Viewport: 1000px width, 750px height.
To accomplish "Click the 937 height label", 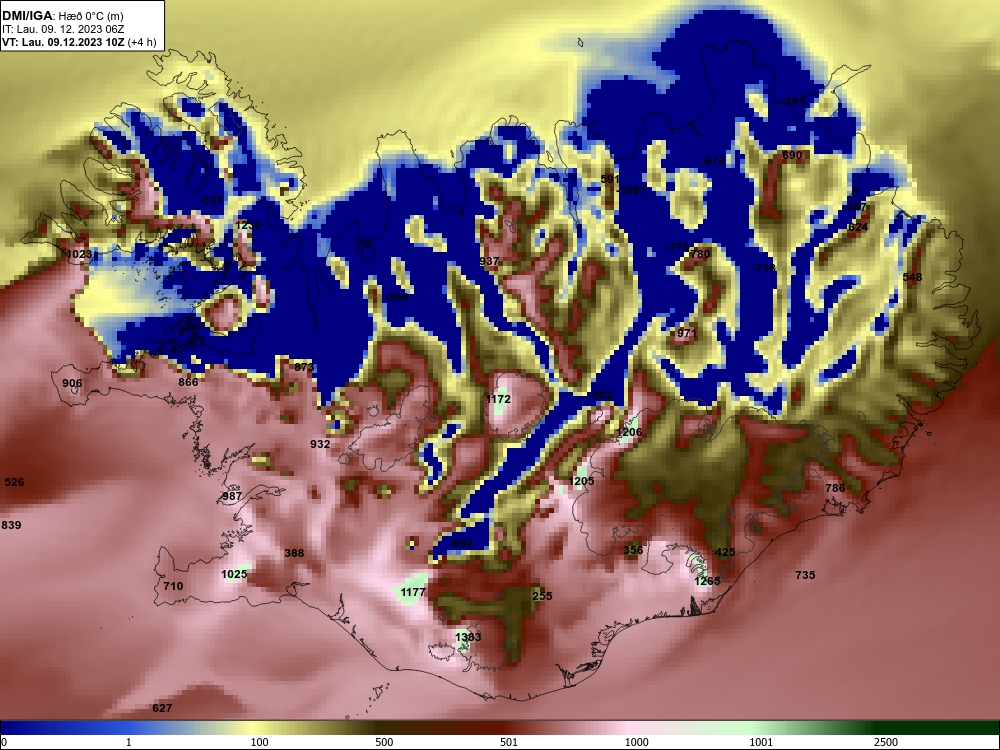I will point(489,261).
